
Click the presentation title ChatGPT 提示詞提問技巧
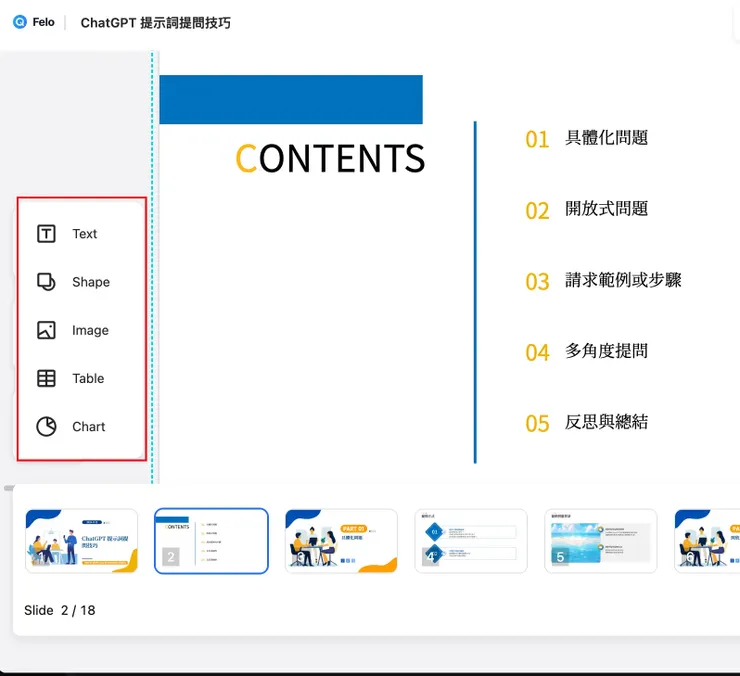pos(156,23)
